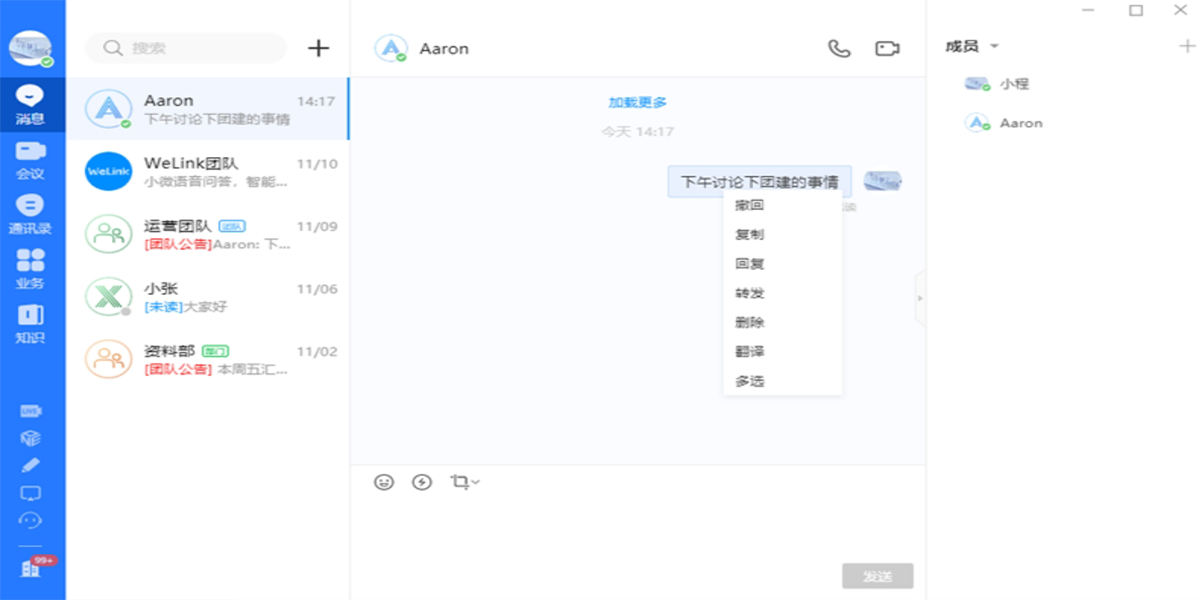Open 会议 (Meetings) in the left sidebar
Image resolution: width=1200 pixels, height=600 pixels.
[x=31, y=160]
